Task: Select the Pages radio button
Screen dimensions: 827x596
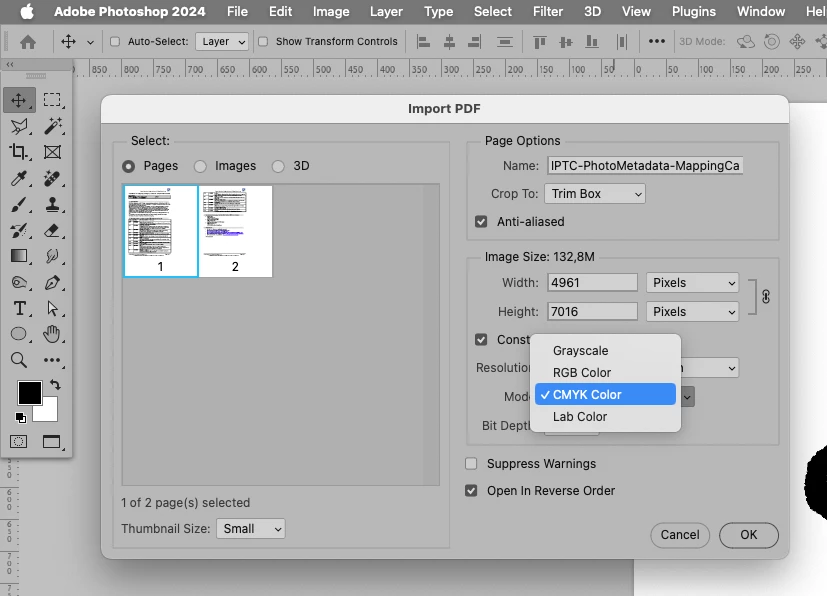Action: tap(128, 166)
